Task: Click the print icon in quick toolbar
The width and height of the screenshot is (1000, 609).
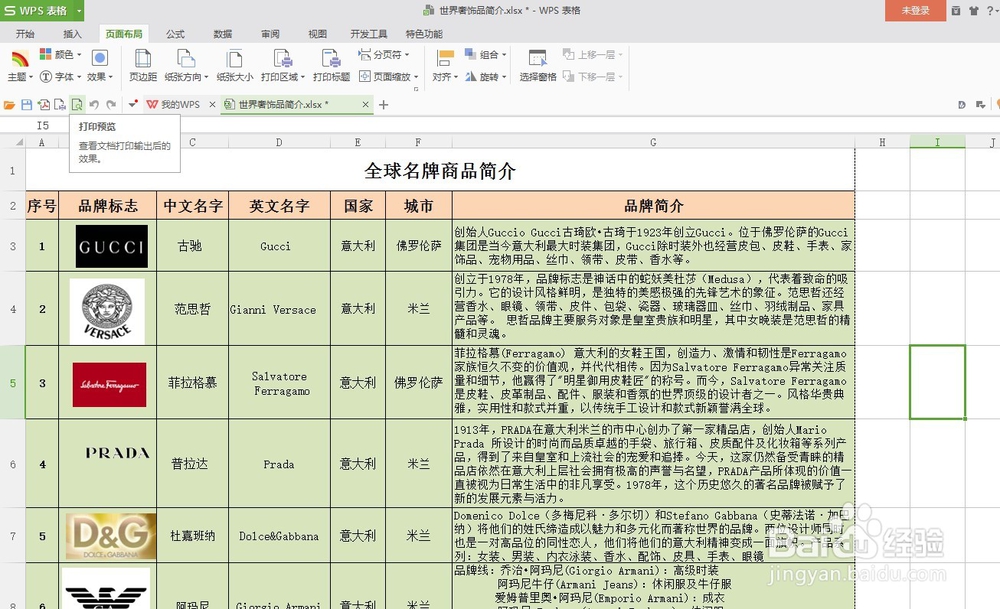Action: click(x=60, y=105)
